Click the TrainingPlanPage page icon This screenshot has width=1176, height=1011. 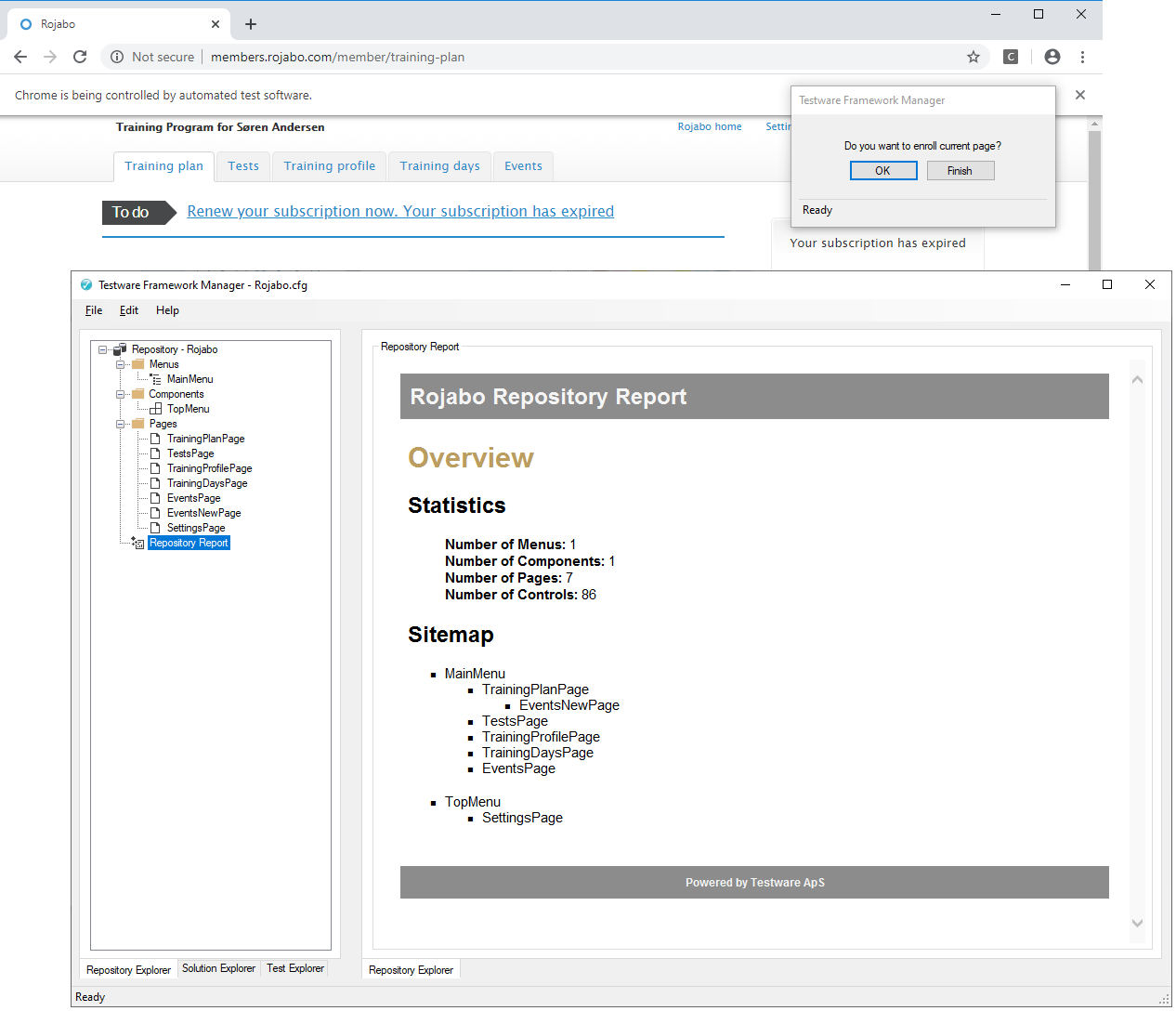(x=155, y=439)
